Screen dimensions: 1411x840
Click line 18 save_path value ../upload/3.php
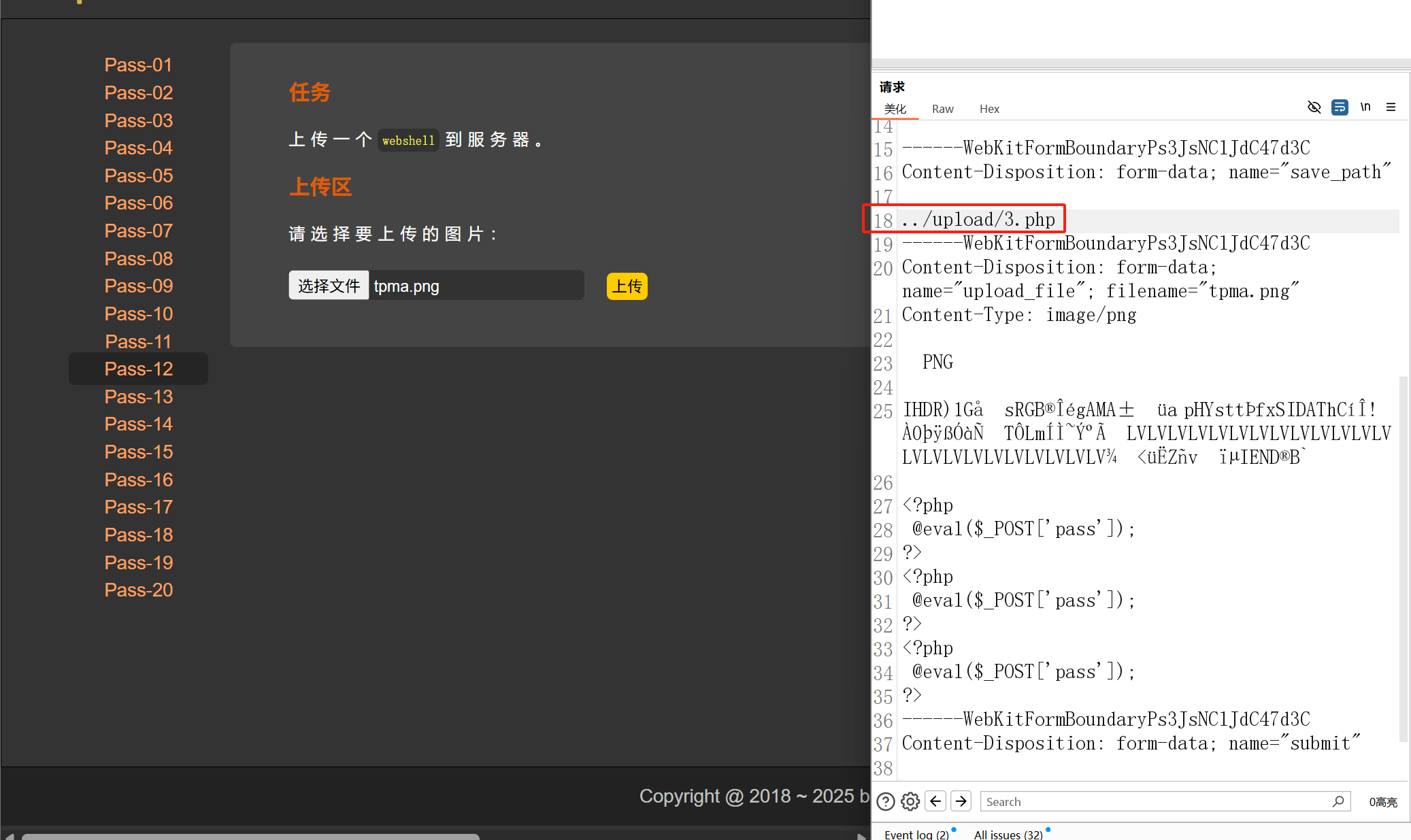pyautogui.click(x=978, y=220)
